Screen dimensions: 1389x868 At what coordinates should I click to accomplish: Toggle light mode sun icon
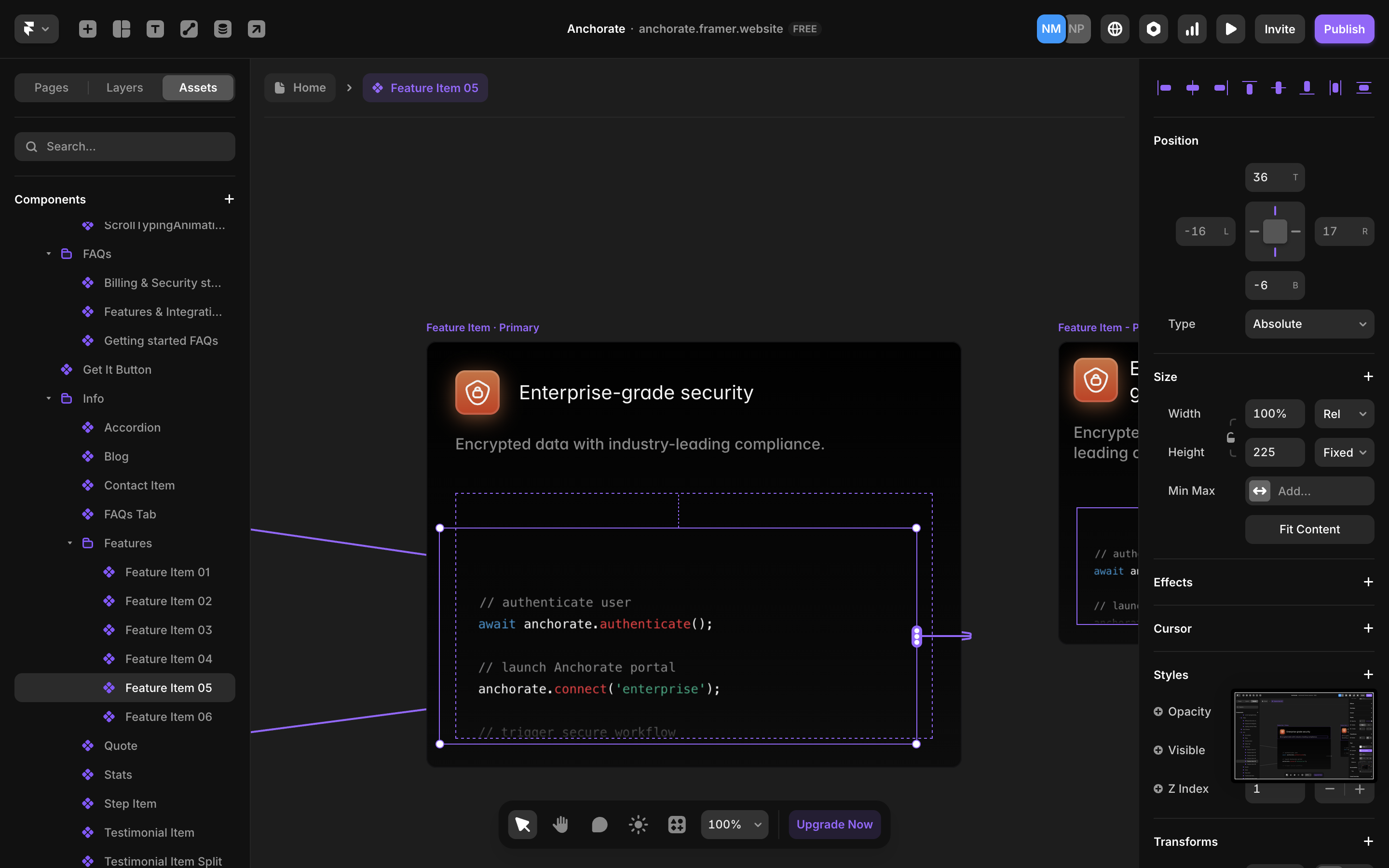pos(638,825)
